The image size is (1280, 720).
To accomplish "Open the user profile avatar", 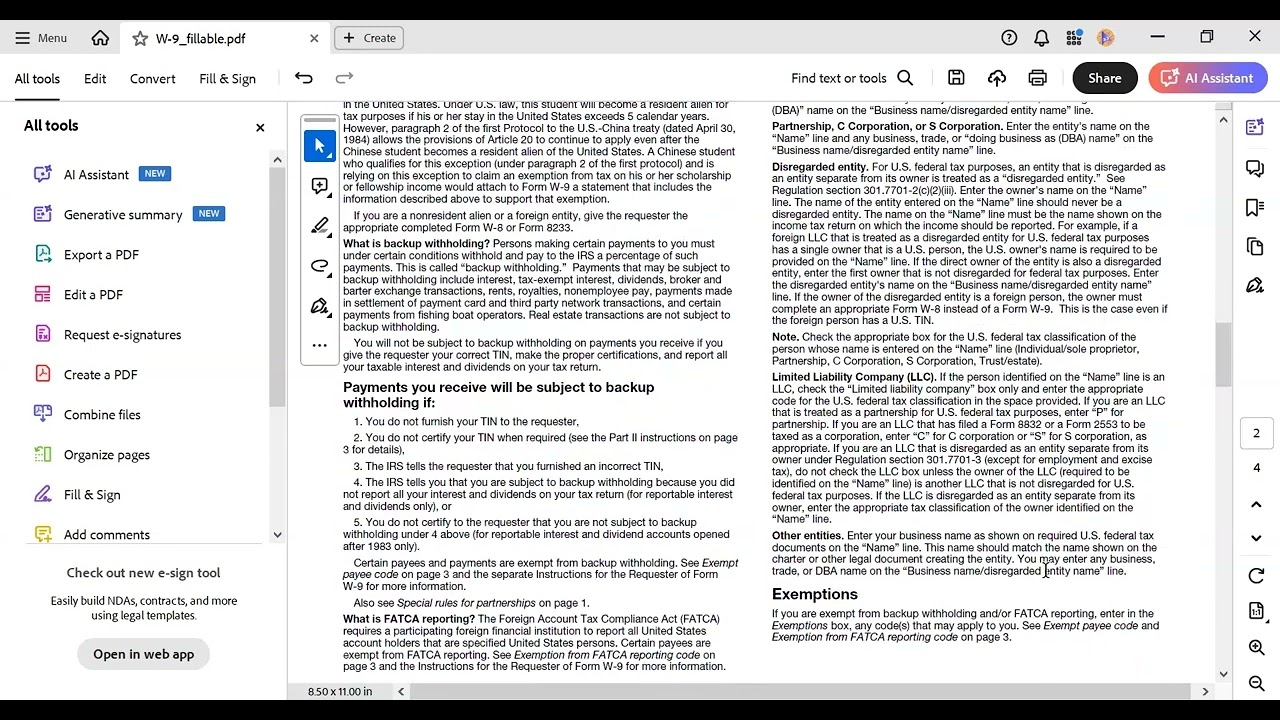I will 1105,38.
